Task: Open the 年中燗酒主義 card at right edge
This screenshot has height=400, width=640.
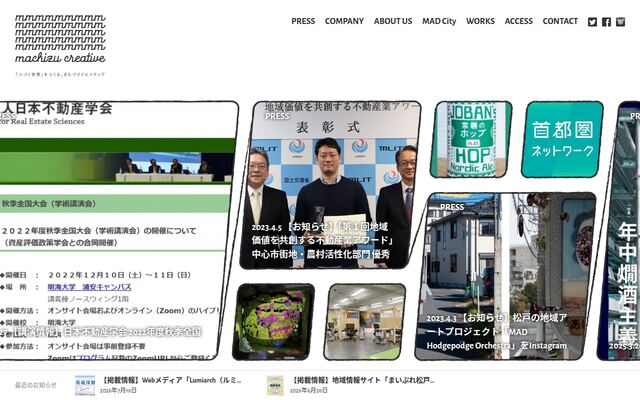Action: point(620,231)
